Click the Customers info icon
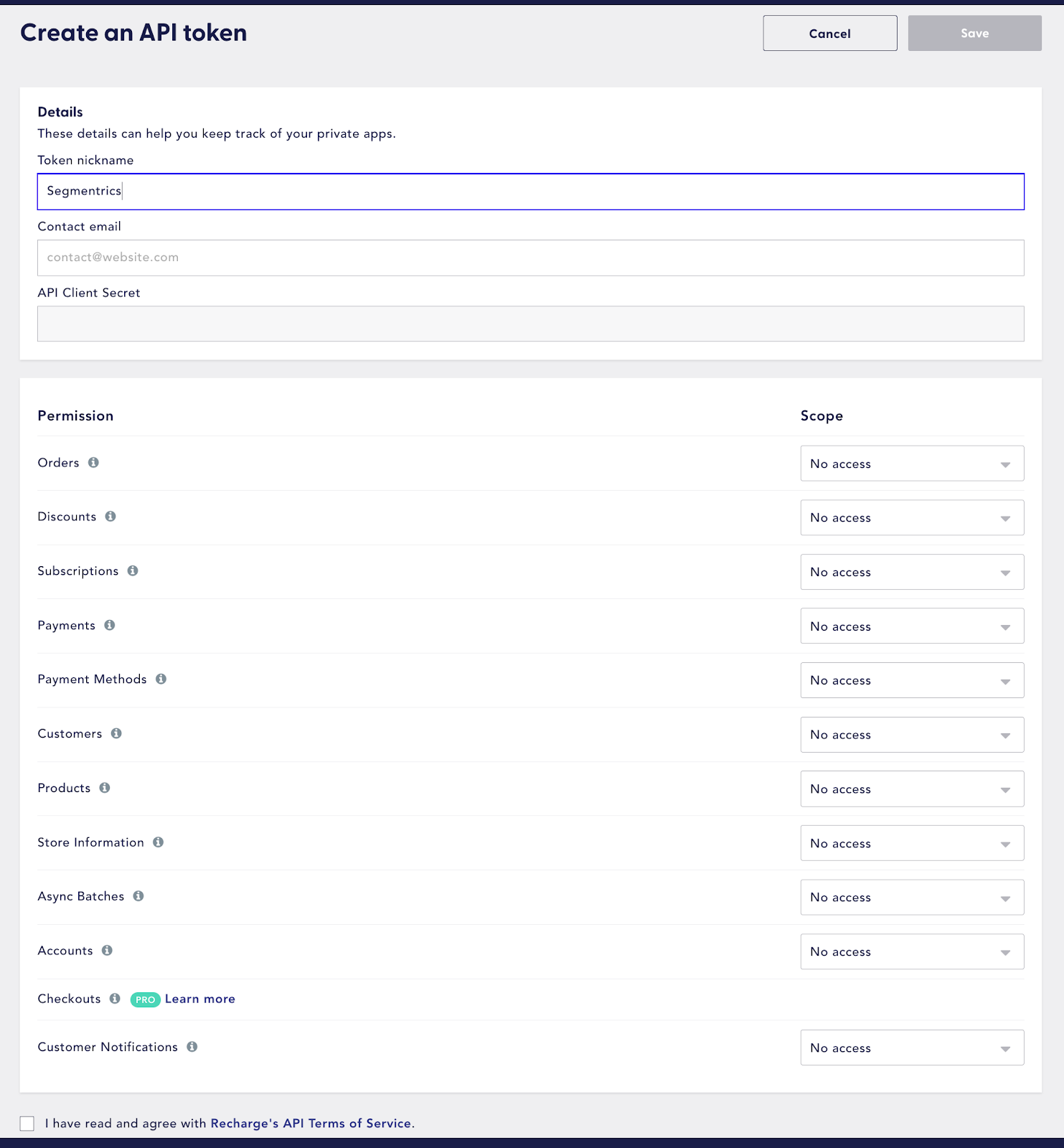This screenshot has width=1064, height=1148. [x=116, y=733]
